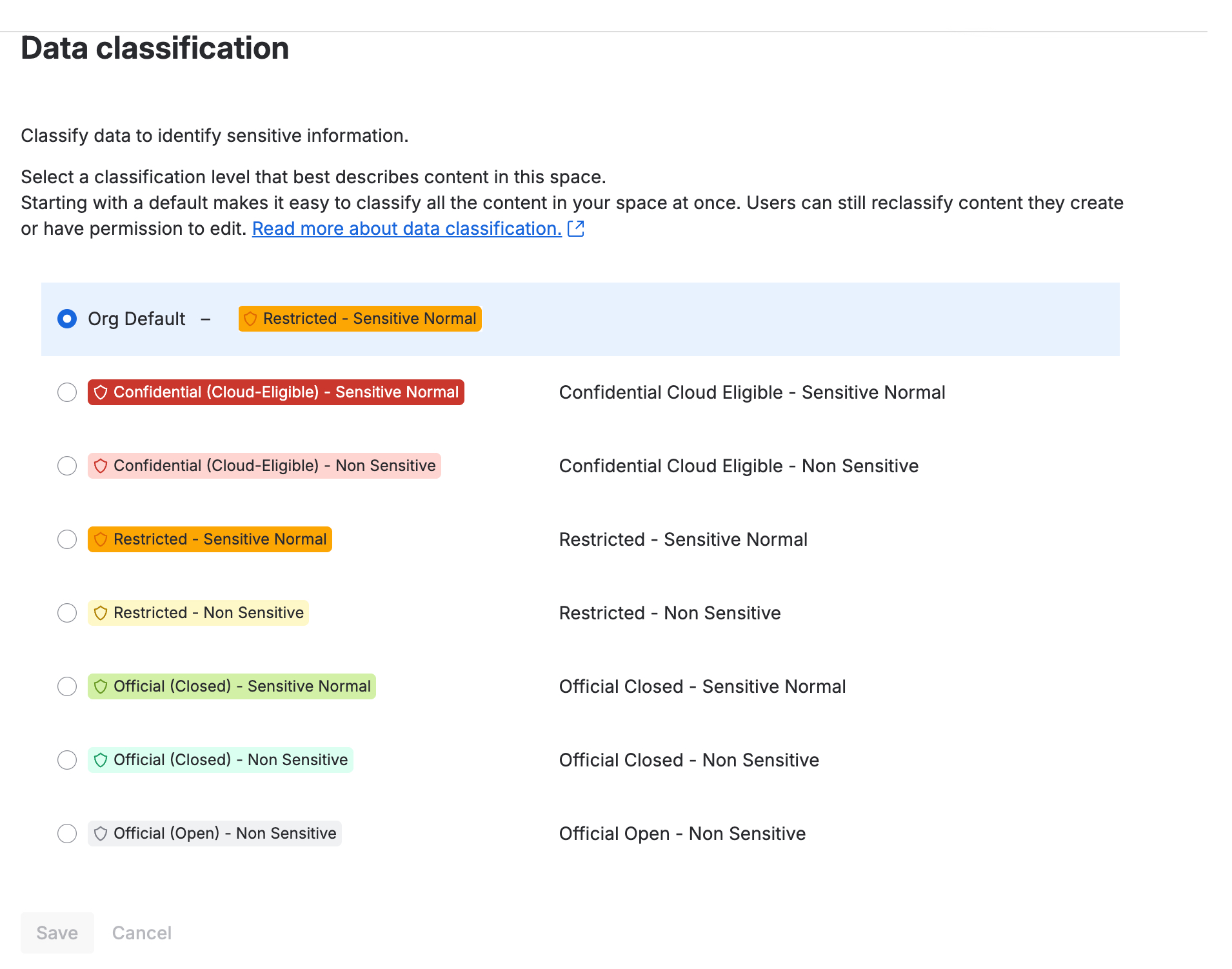Click the red Confidential (Cloud-Eligible) - Sensitive Normal badge

(x=276, y=392)
